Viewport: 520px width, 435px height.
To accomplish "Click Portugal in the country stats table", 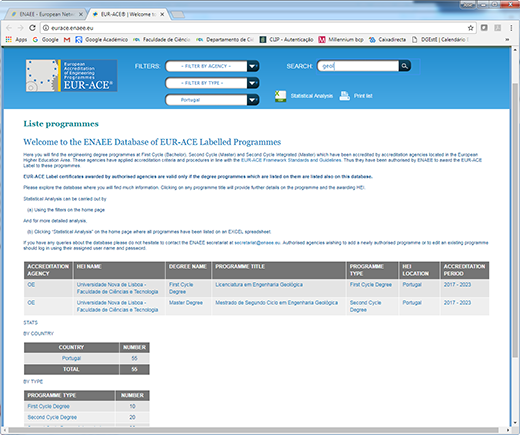I will click(x=71, y=358).
